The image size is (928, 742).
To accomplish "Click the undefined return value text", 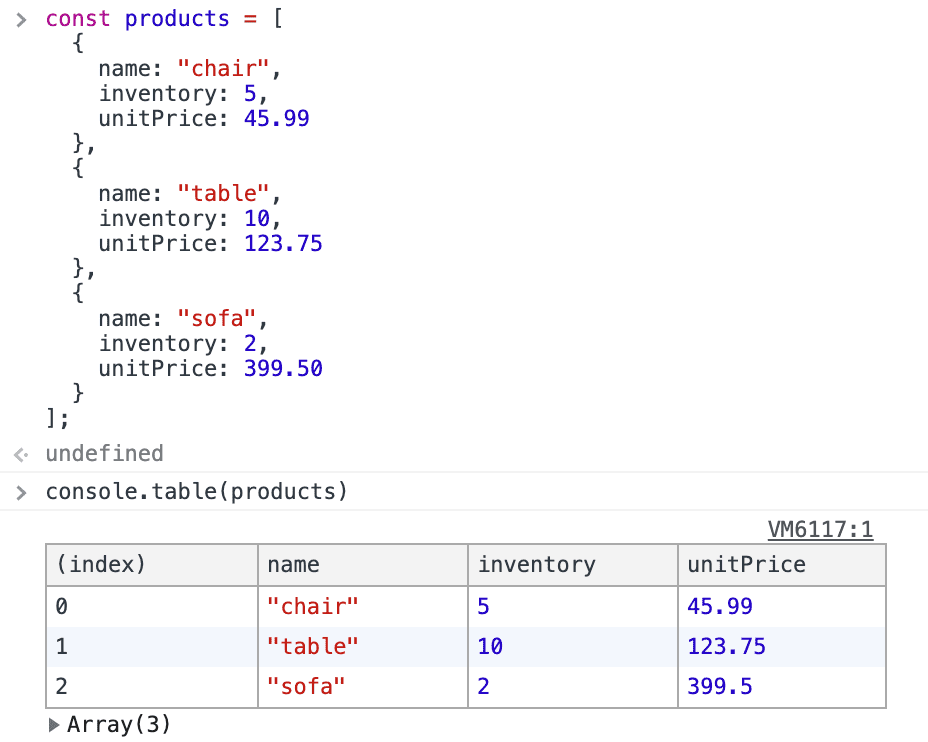I will (x=104, y=454).
